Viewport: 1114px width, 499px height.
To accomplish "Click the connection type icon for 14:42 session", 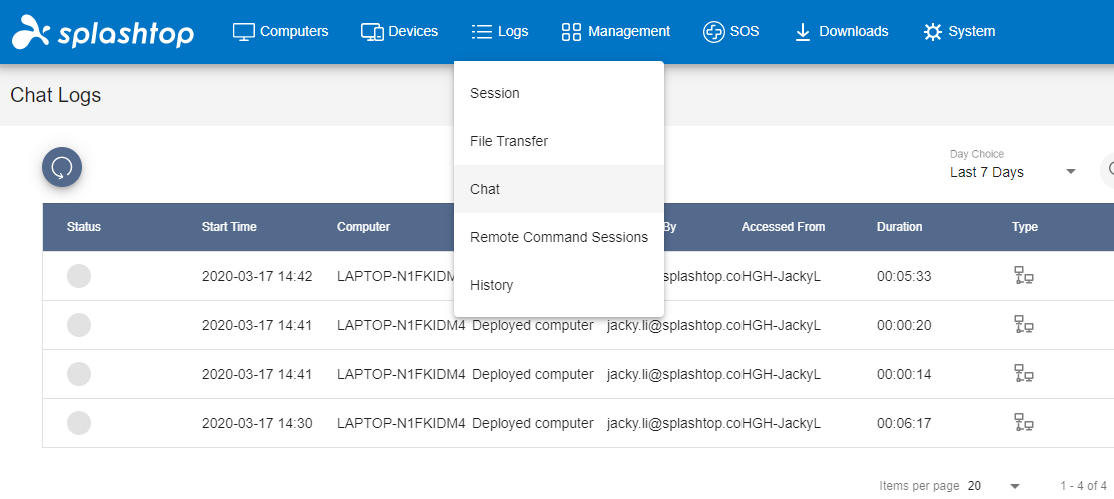I will tap(1023, 276).
